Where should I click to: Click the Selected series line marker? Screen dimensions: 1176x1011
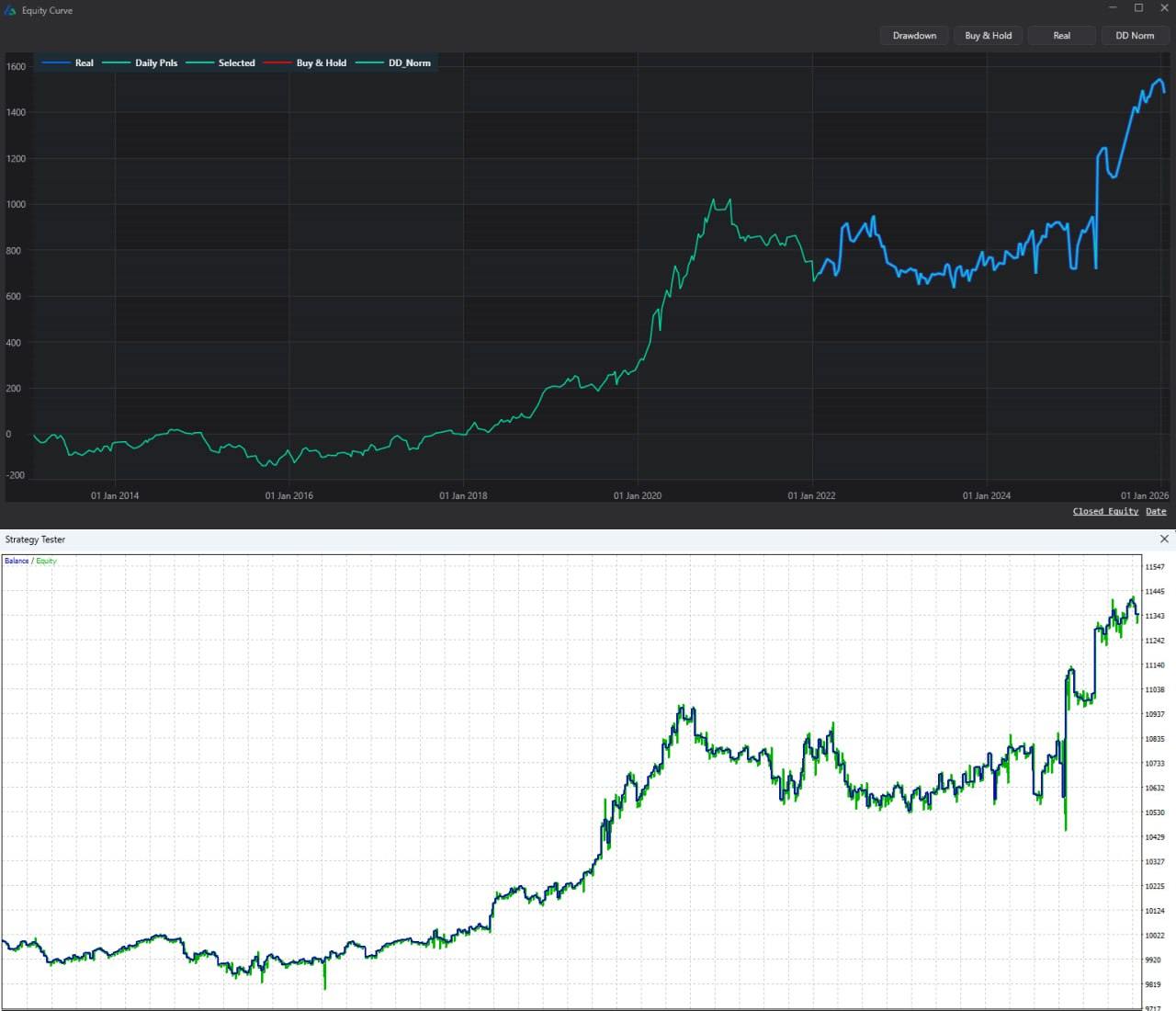click(x=200, y=62)
